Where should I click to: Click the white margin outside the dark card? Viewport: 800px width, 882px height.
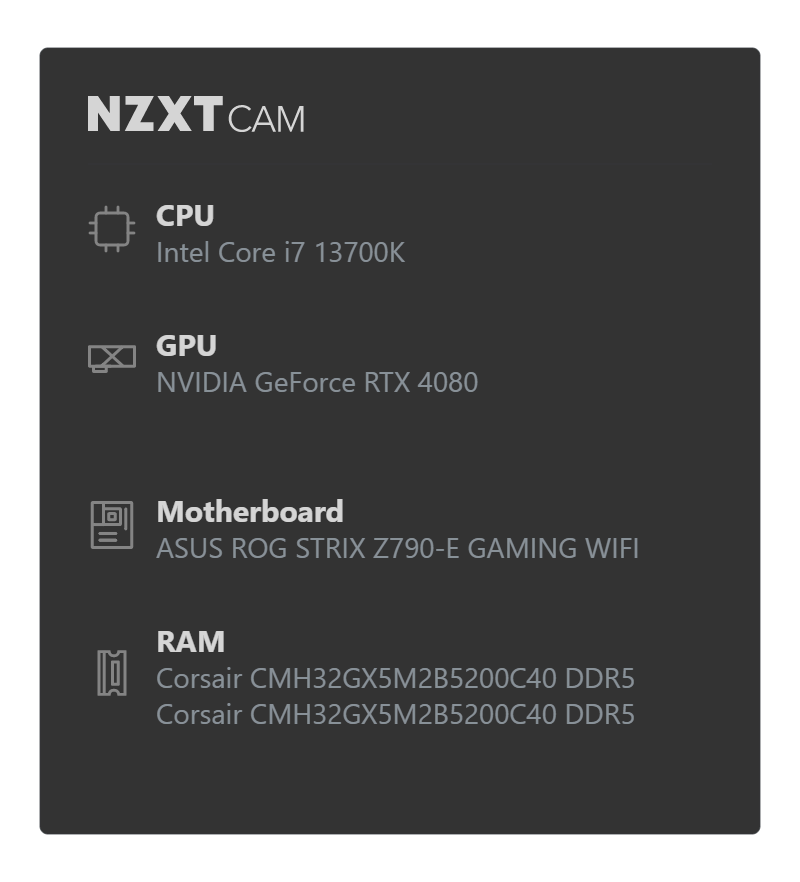click(399, 22)
